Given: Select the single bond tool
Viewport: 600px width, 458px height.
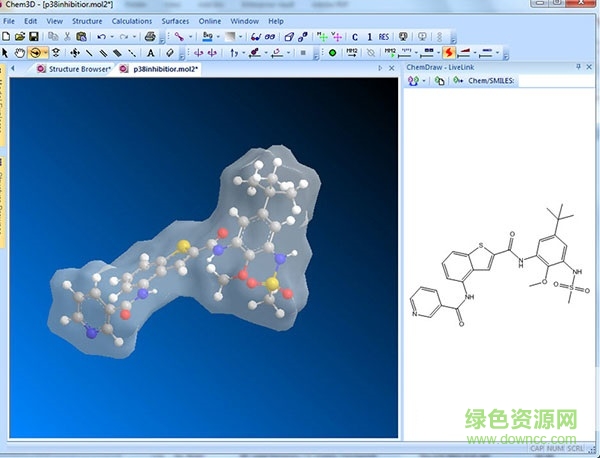Looking at the screenshot, I should [90, 52].
